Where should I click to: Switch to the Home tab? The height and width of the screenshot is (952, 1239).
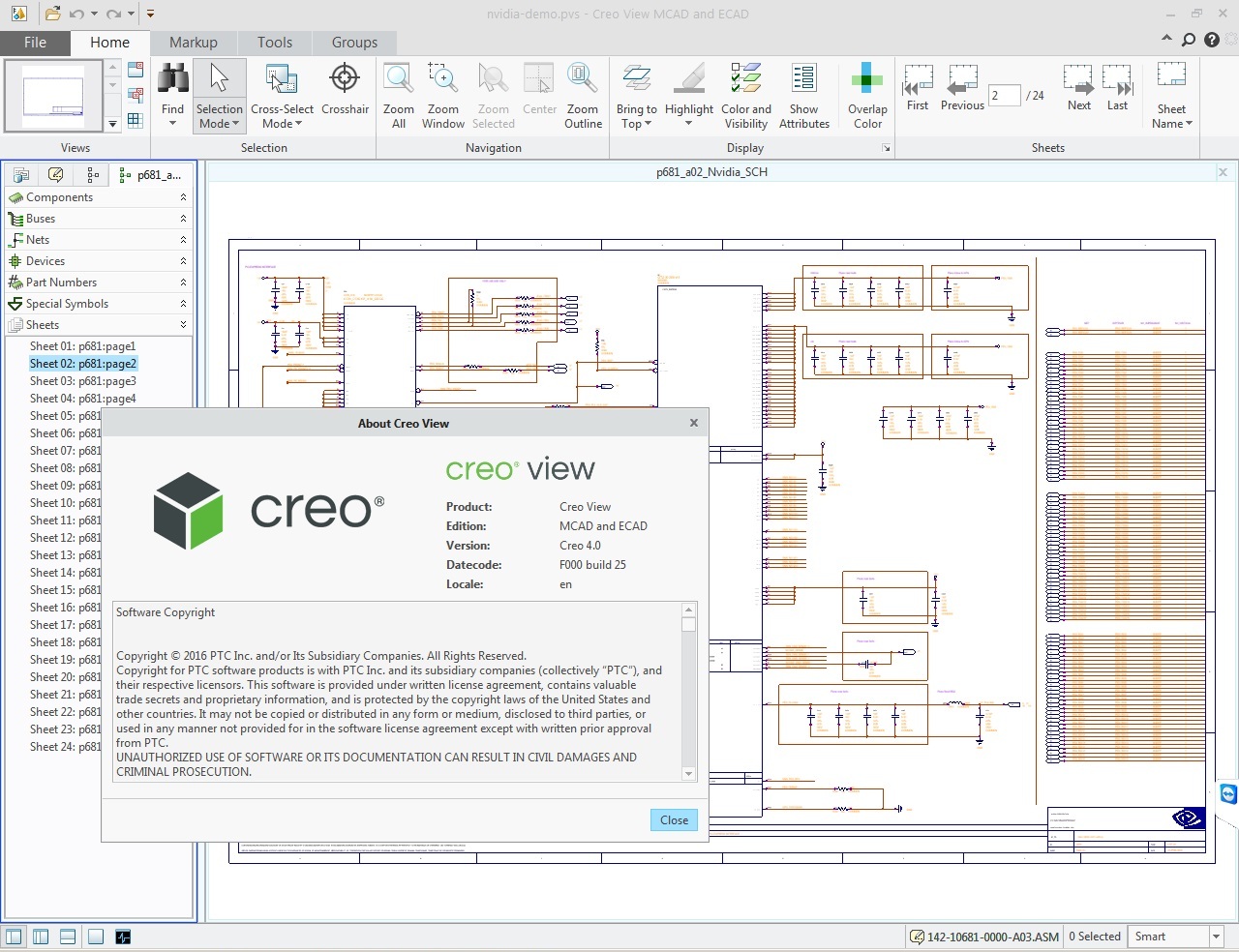109,43
